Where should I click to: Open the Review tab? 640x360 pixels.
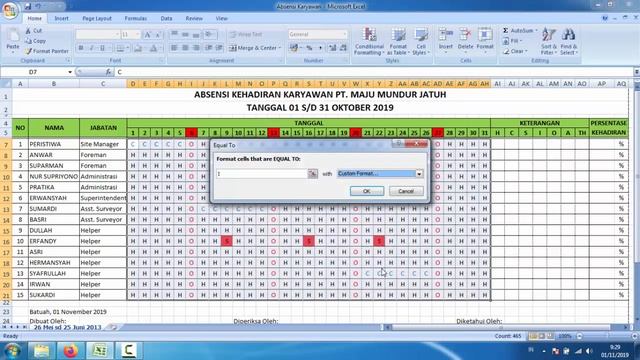tap(194, 18)
